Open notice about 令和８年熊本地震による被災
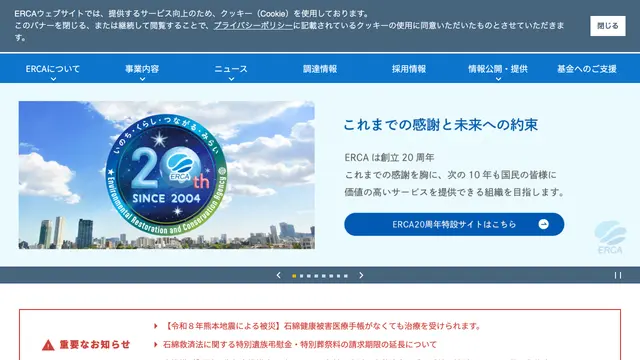This screenshot has height=360, width=640. [x=322, y=326]
